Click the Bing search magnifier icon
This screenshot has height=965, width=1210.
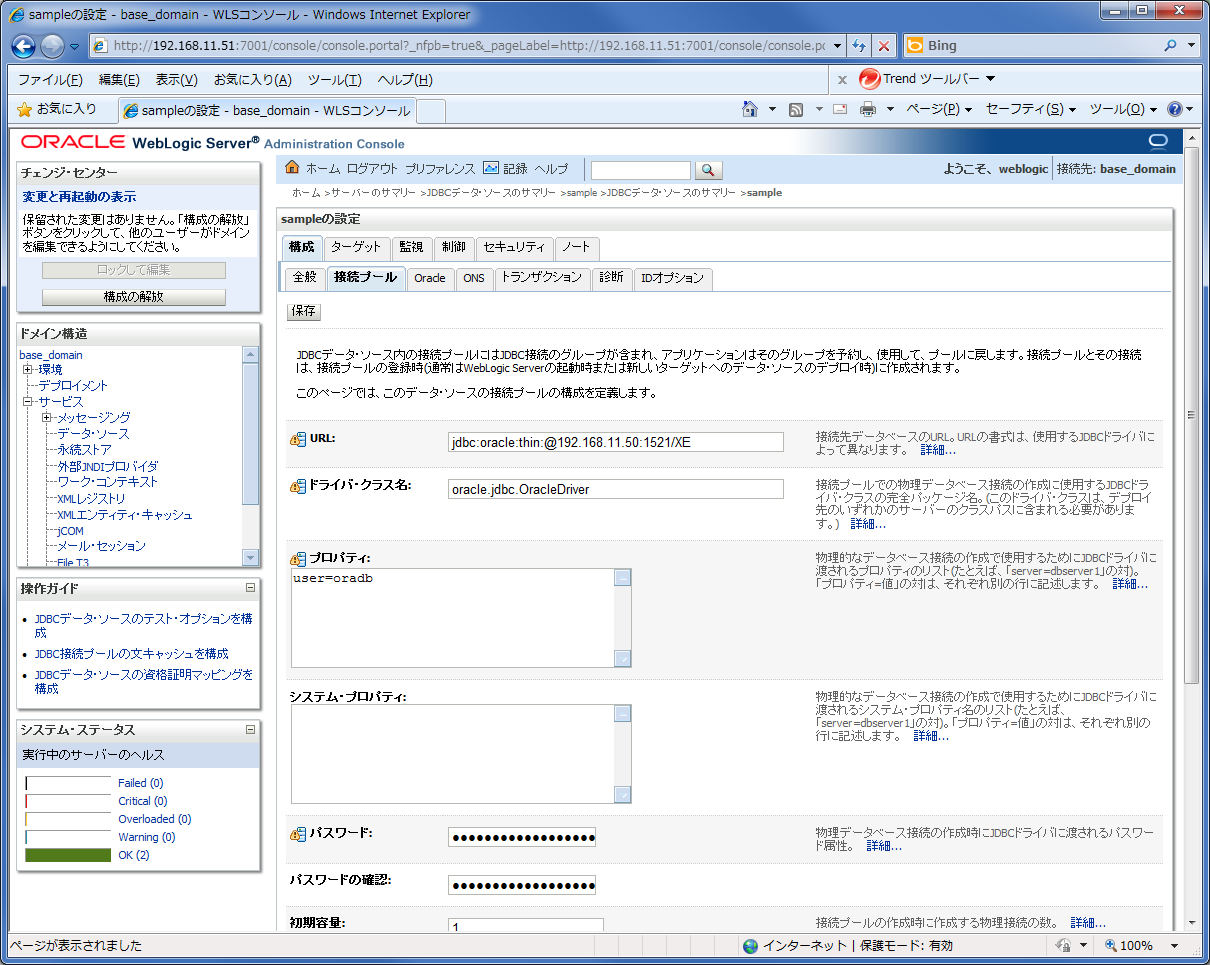(1171, 46)
